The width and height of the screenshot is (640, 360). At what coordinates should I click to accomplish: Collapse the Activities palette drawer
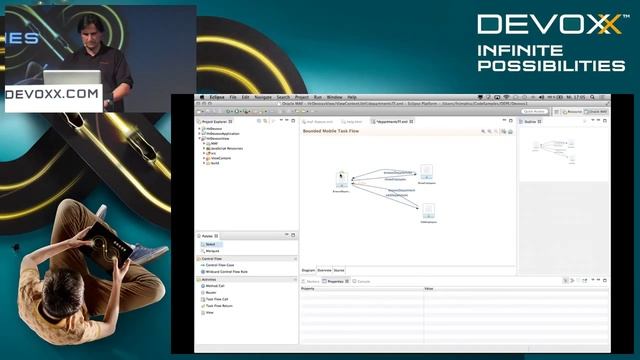pyautogui.click(x=247, y=280)
